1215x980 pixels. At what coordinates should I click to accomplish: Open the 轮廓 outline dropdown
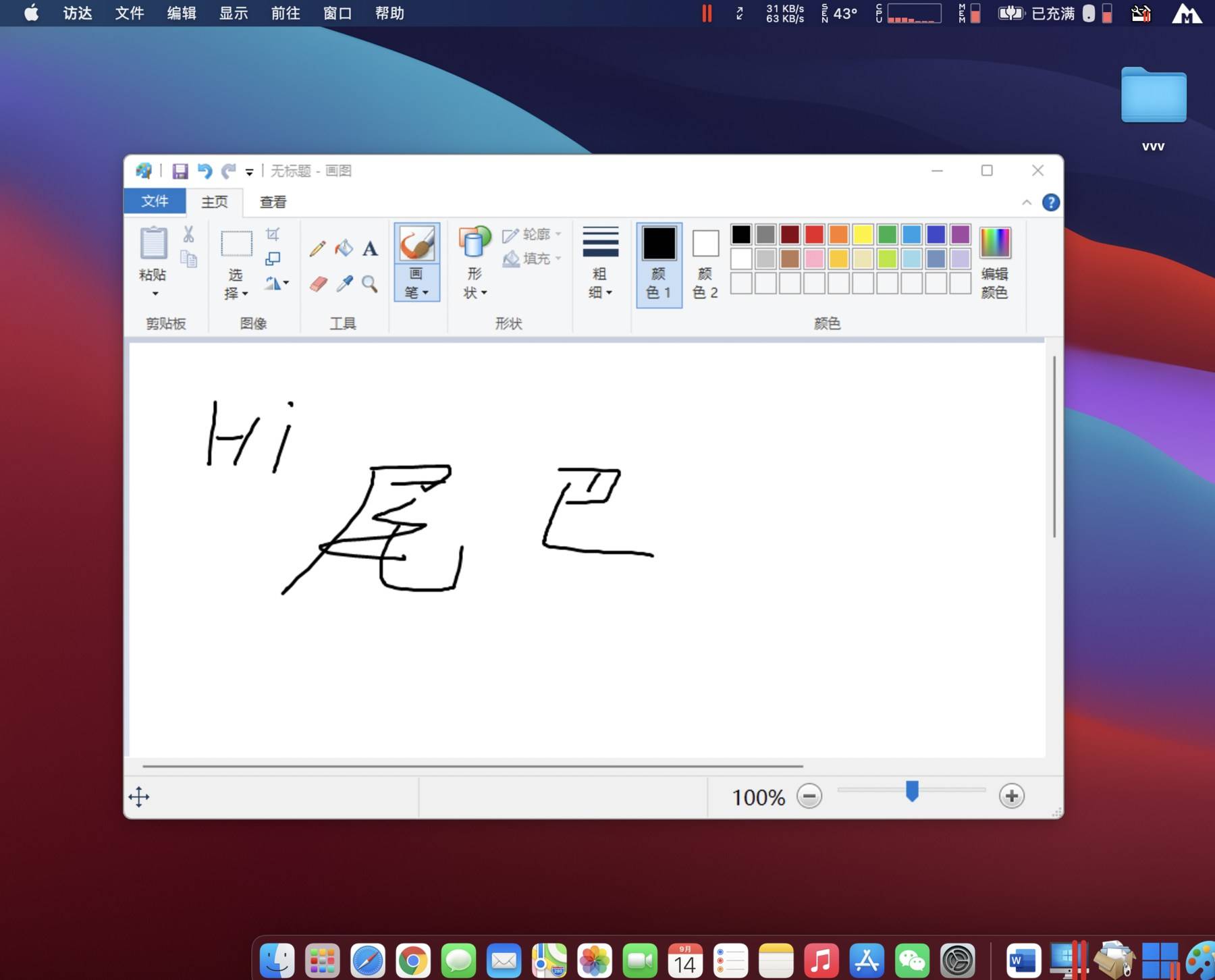point(533,235)
